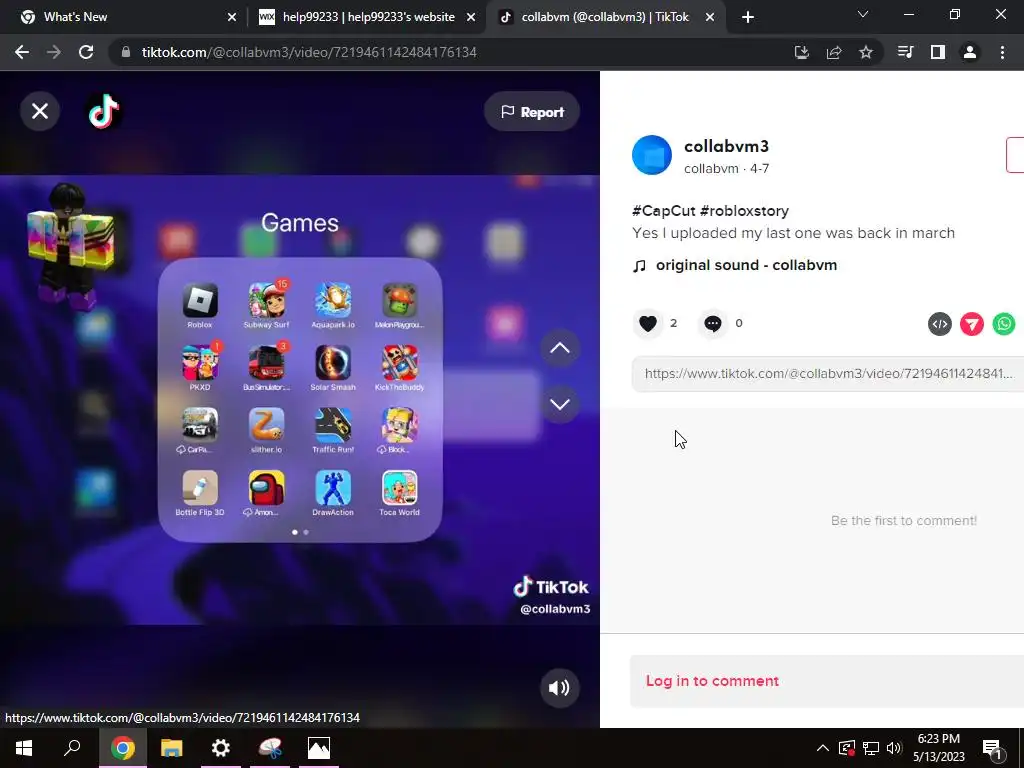Mute the video sound
The image size is (1024, 768).
point(559,688)
